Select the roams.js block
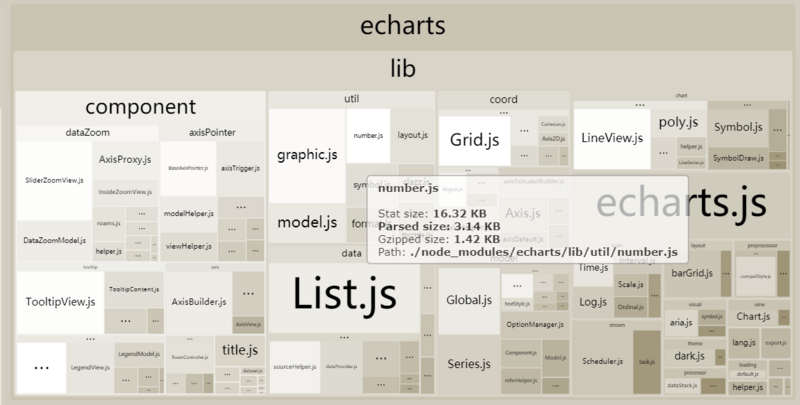The image size is (800, 405). pos(109,223)
